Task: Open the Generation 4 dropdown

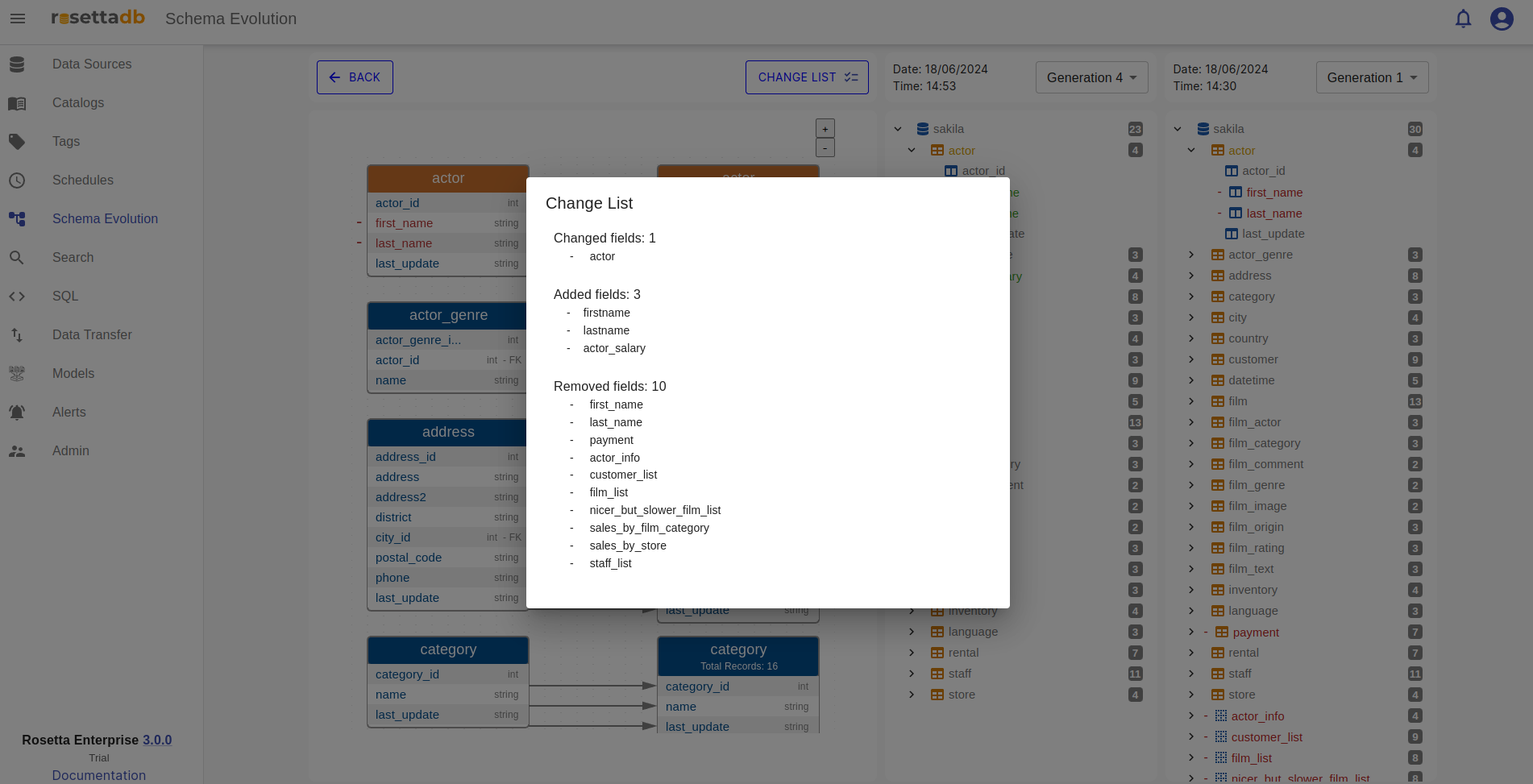Action: 1091,77
